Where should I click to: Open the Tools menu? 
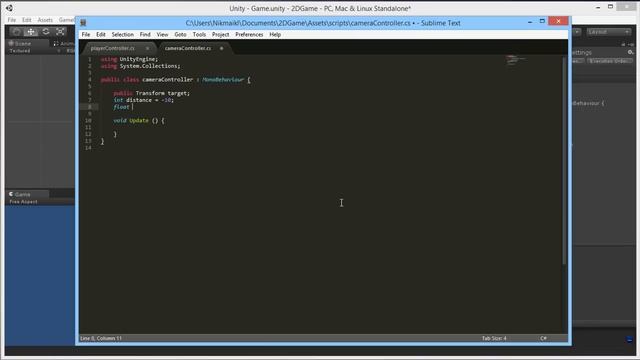pos(199,35)
